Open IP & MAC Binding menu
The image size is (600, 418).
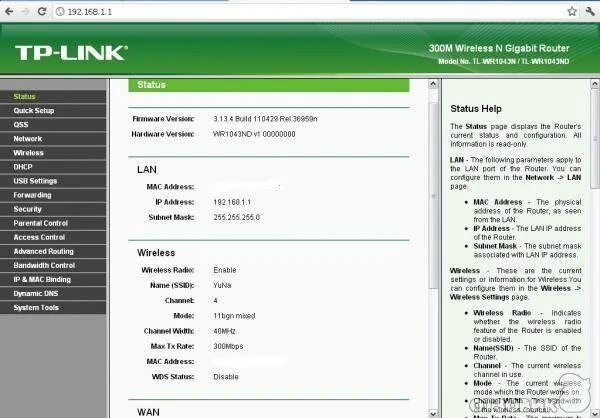(x=53, y=280)
